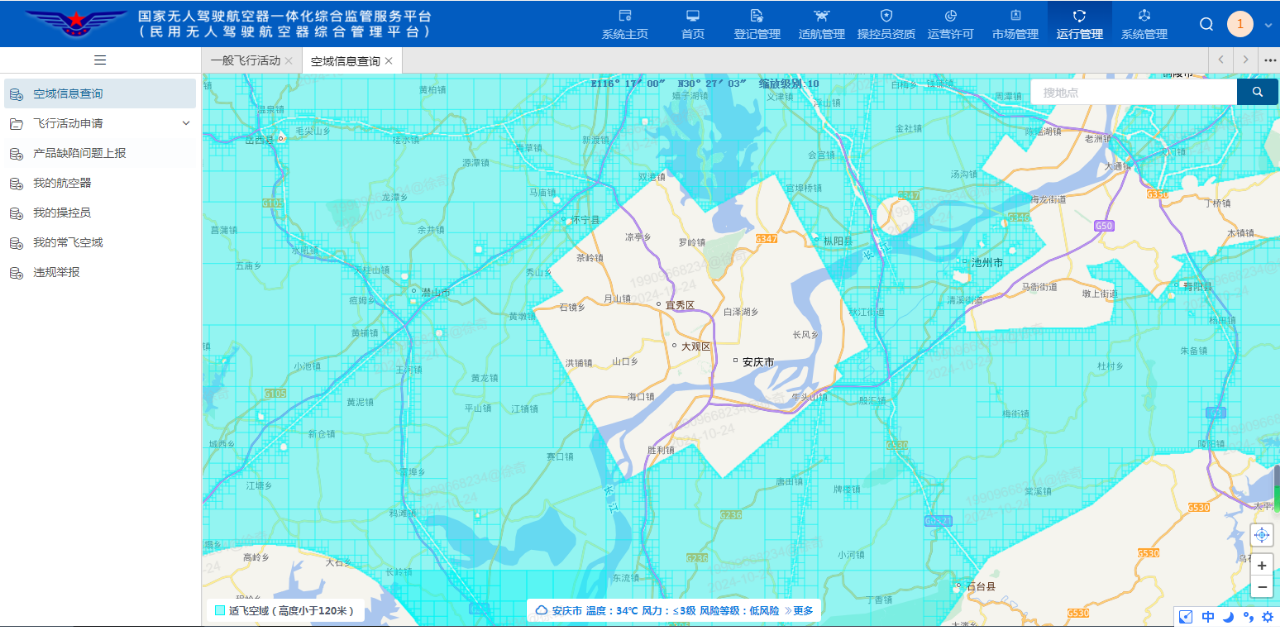Image resolution: width=1280 pixels, height=627 pixels.
Task: Click the 适飞空域 cyan legend swatch
Action: click(220, 610)
